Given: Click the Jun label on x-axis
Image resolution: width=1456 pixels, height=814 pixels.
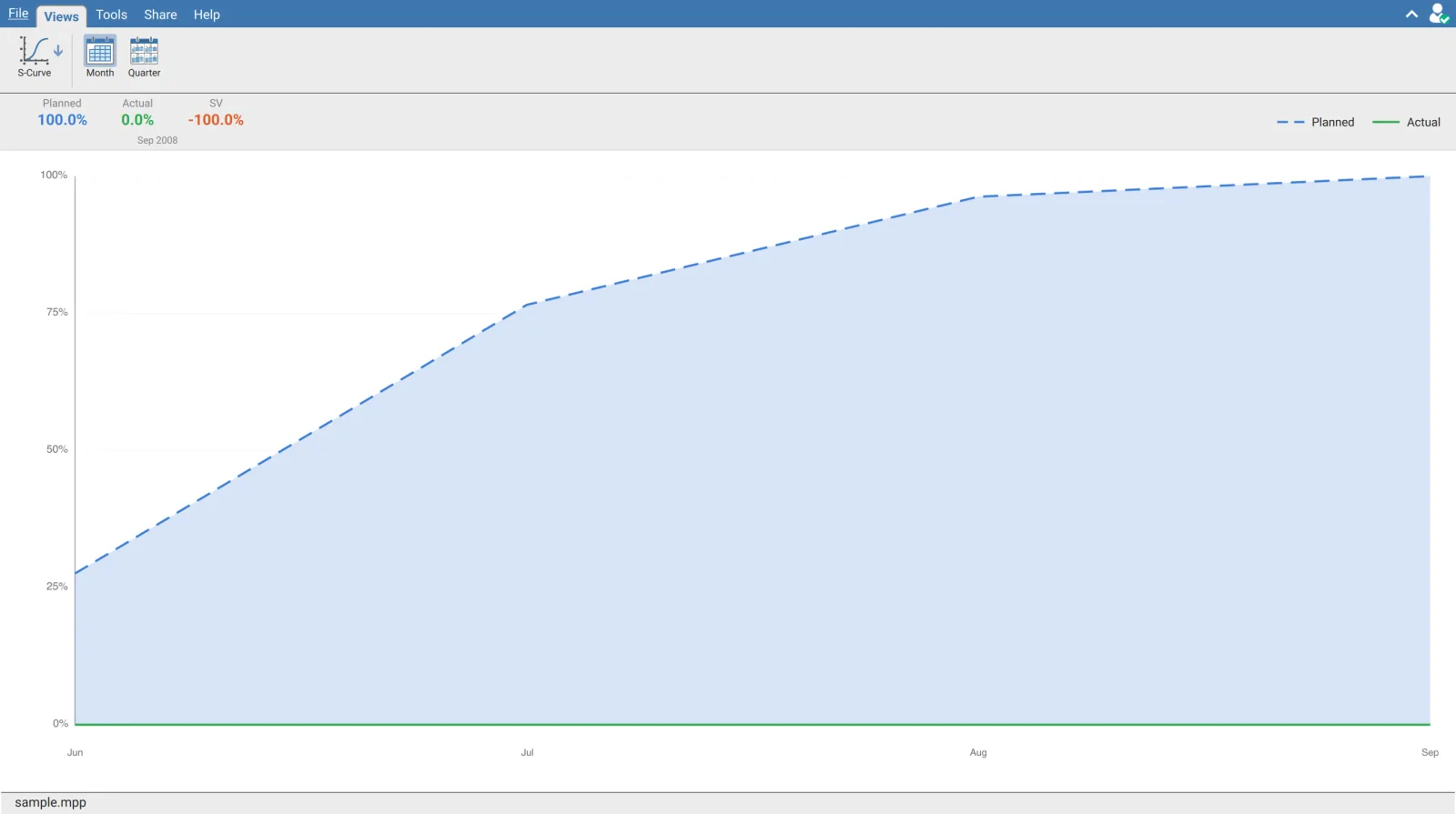Looking at the screenshot, I should click(75, 752).
